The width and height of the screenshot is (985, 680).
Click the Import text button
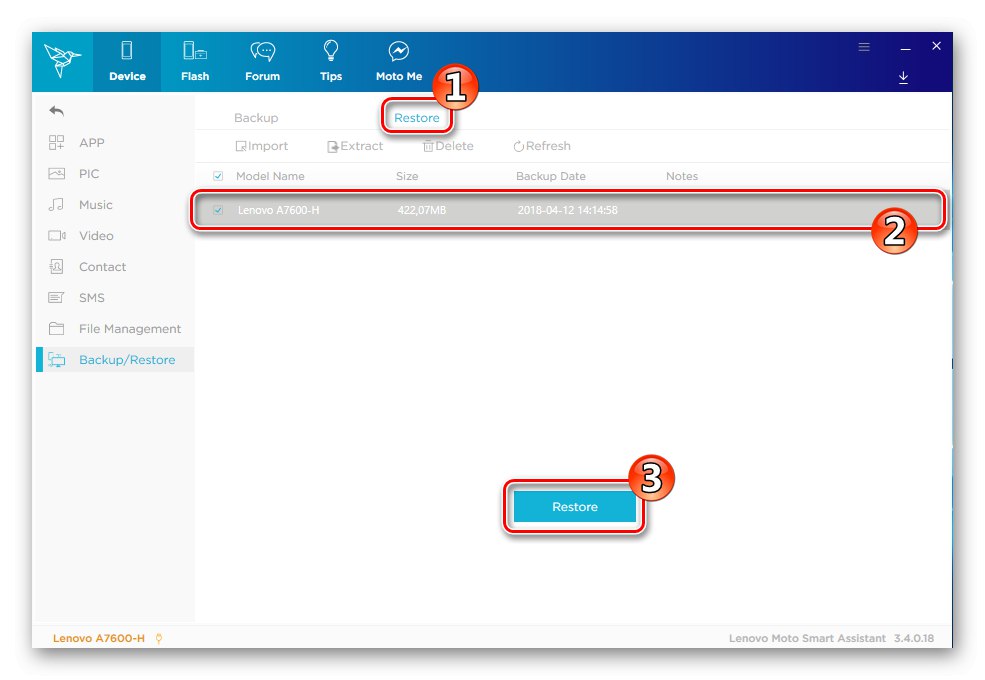click(268, 146)
